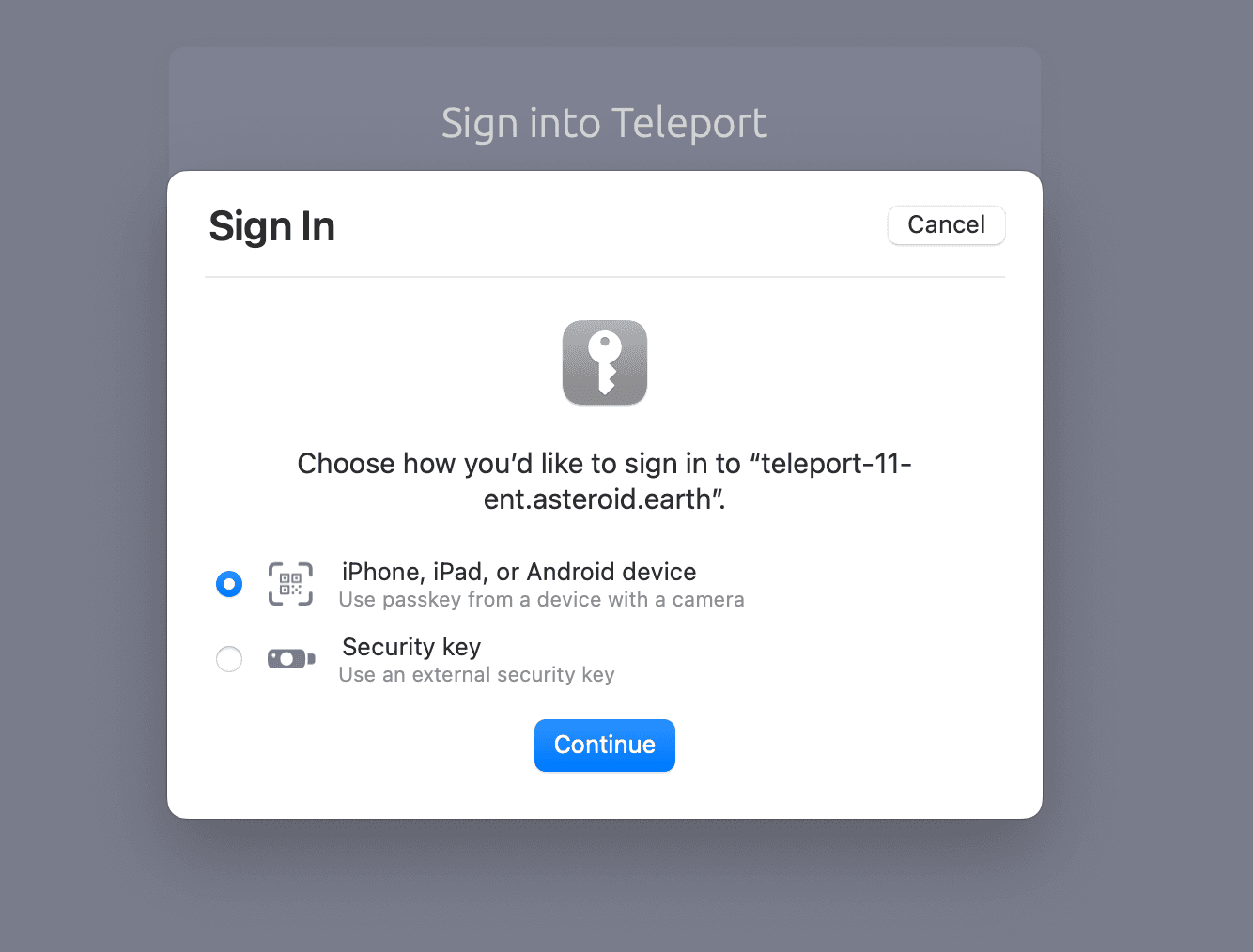Click "Use an external security key" description
The height and width of the screenshot is (952, 1253).
click(x=477, y=675)
